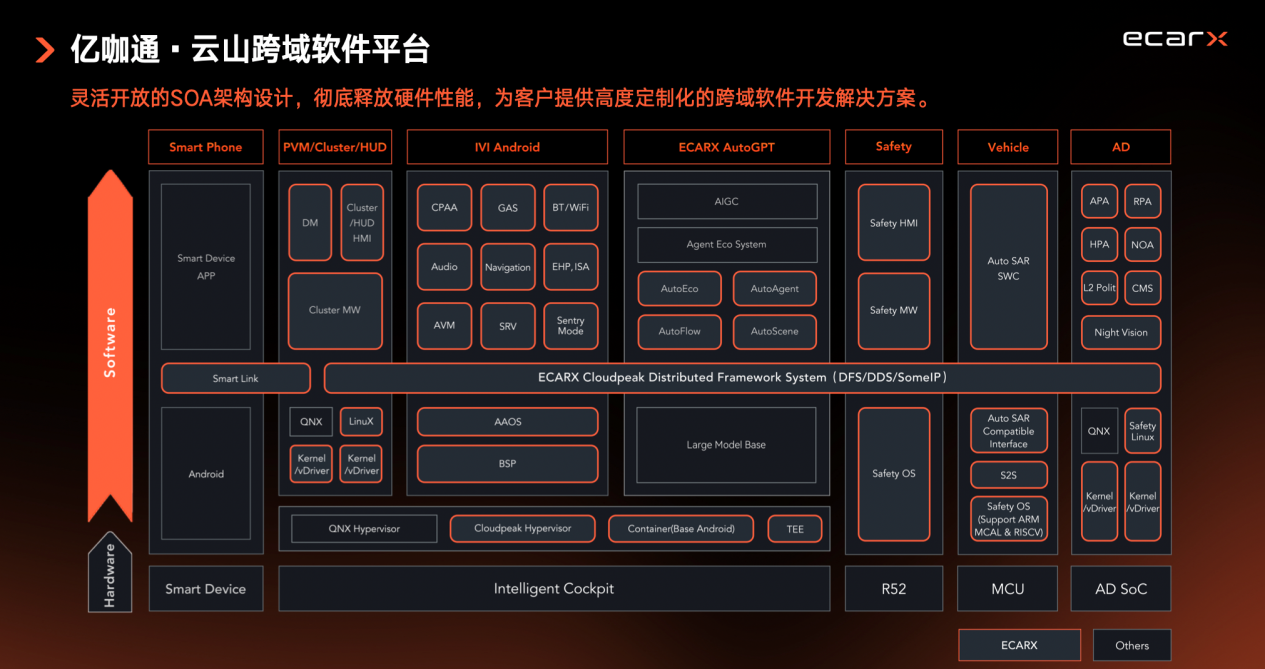Click the HPA module
This screenshot has width=1265, height=669.
point(1099,245)
